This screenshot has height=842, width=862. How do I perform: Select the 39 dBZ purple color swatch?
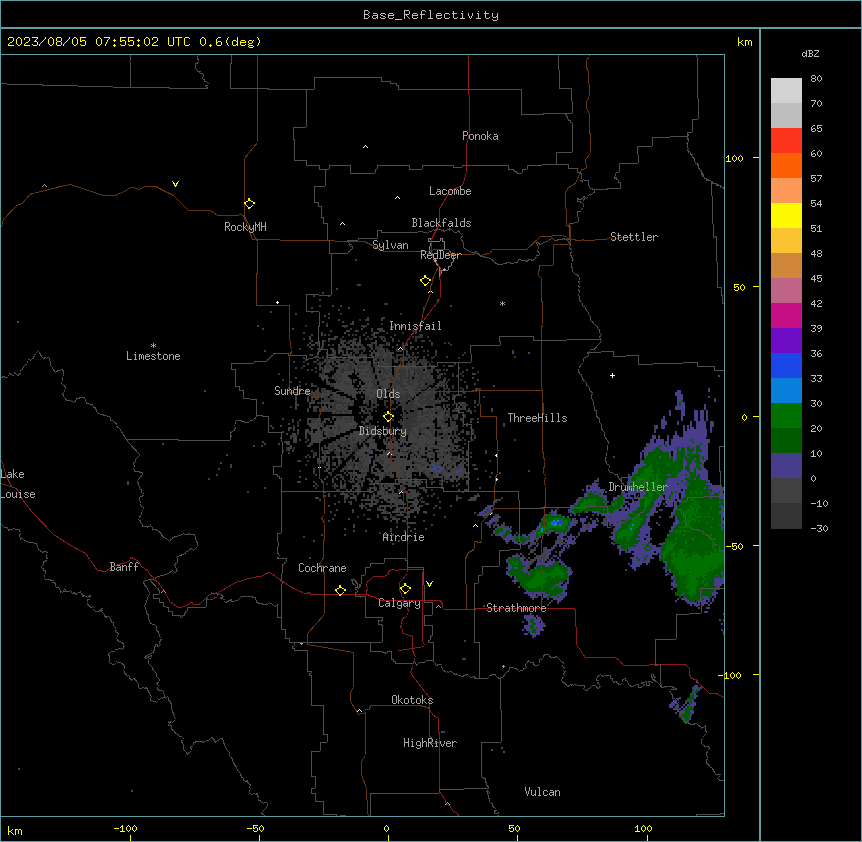click(x=786, y=340)
